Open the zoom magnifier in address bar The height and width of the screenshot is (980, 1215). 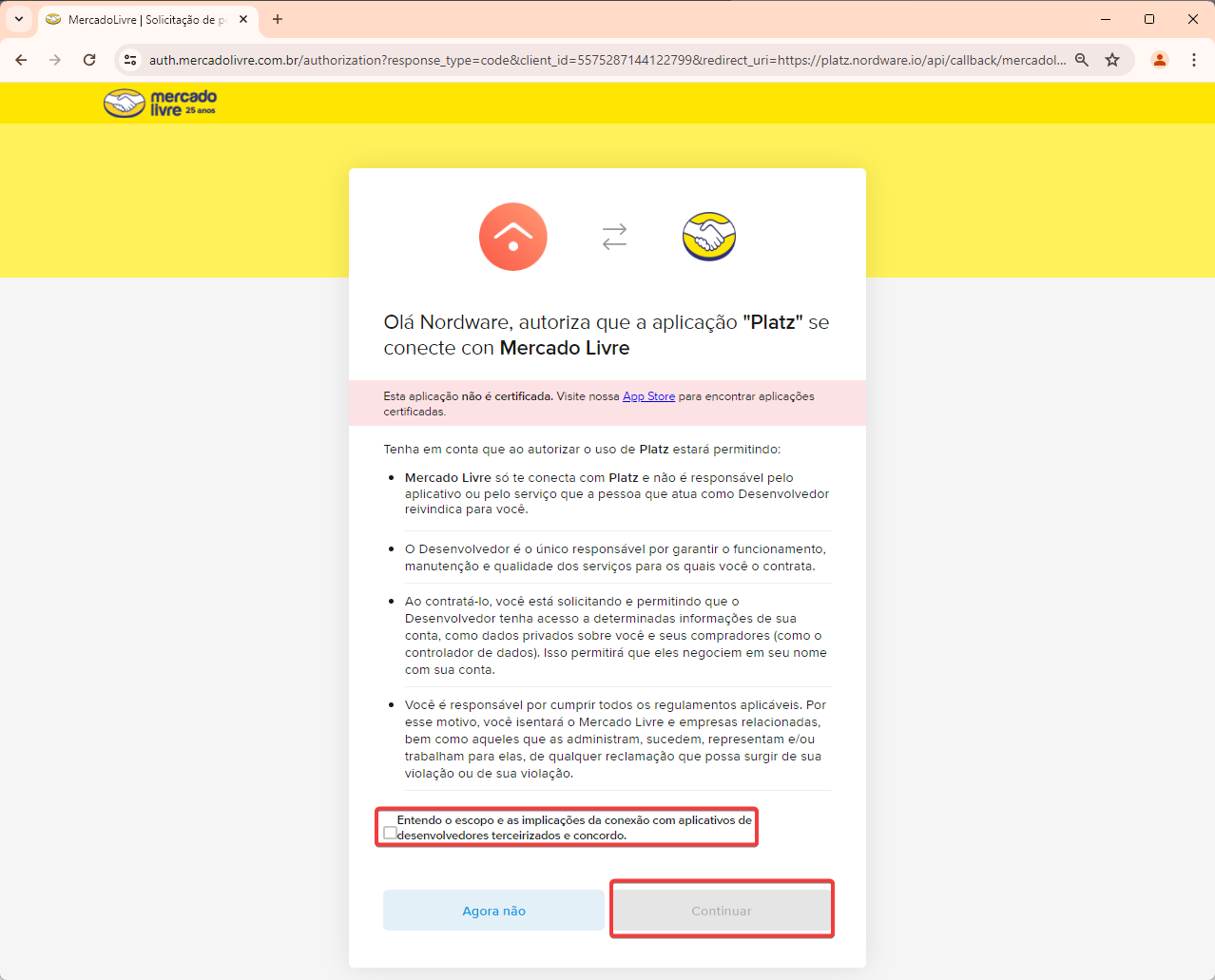click(1082, 60)
